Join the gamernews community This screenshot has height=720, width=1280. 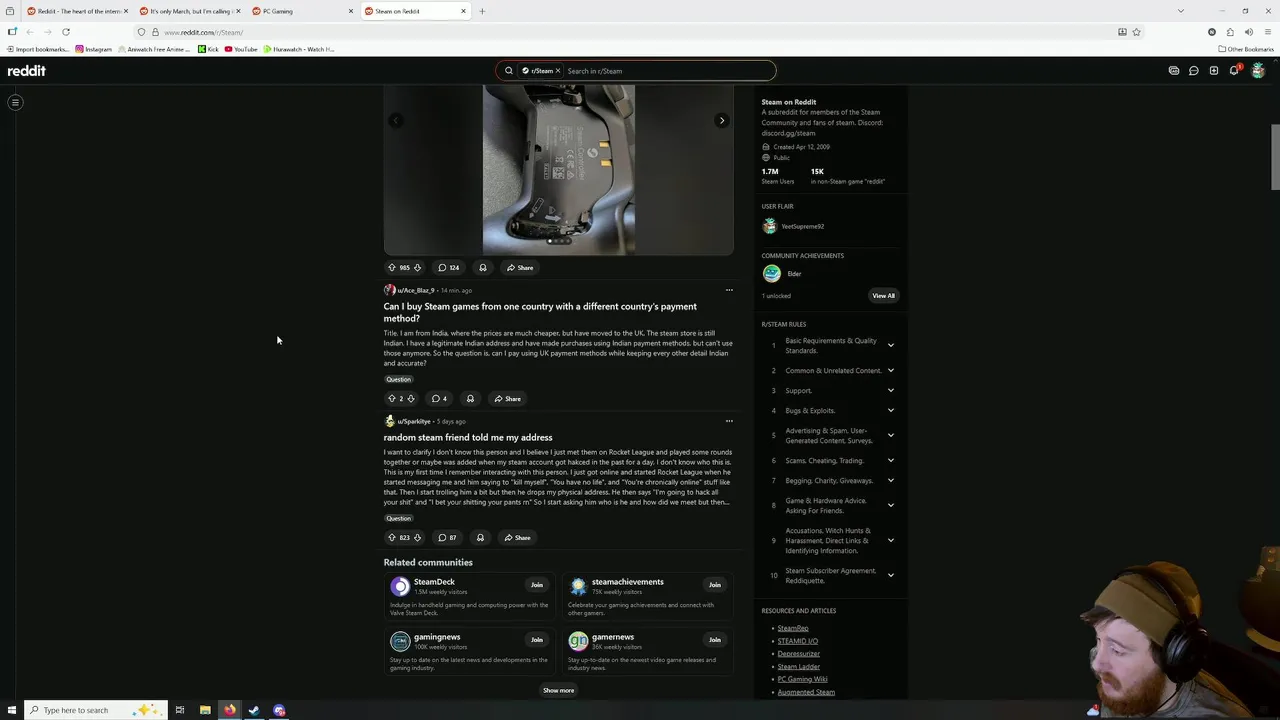click(x=715, y=640)
